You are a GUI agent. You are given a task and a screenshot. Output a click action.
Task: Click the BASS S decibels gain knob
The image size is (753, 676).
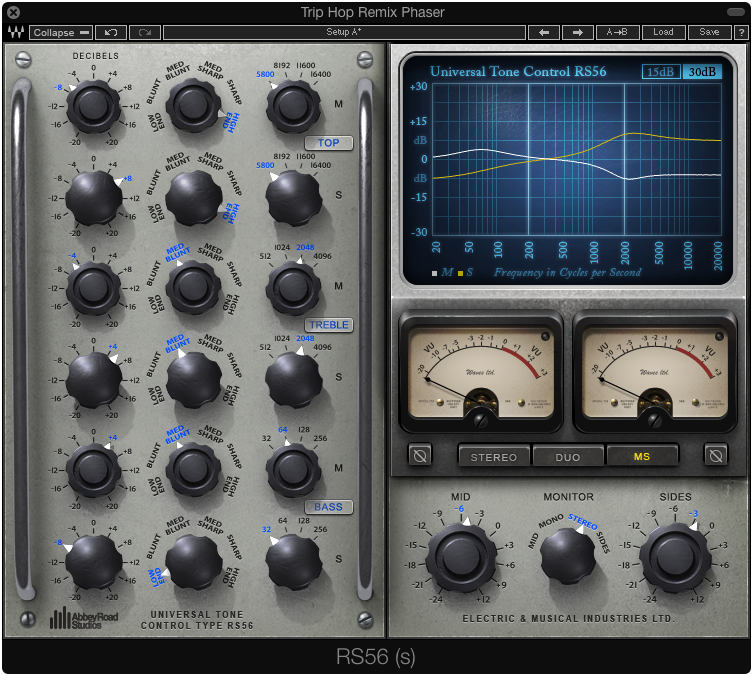[93, 562]
